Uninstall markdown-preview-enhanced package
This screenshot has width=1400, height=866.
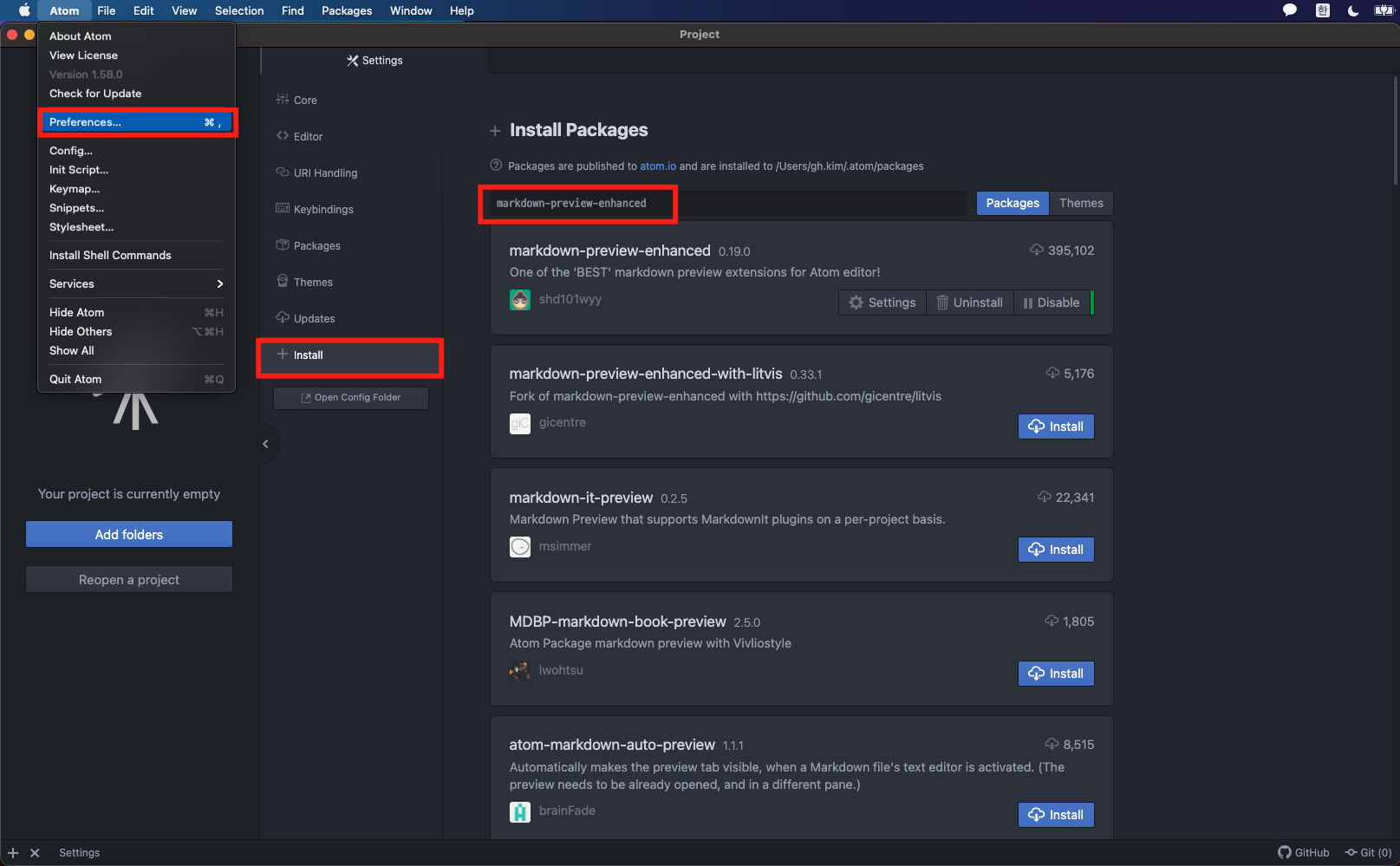click(970, 303)
